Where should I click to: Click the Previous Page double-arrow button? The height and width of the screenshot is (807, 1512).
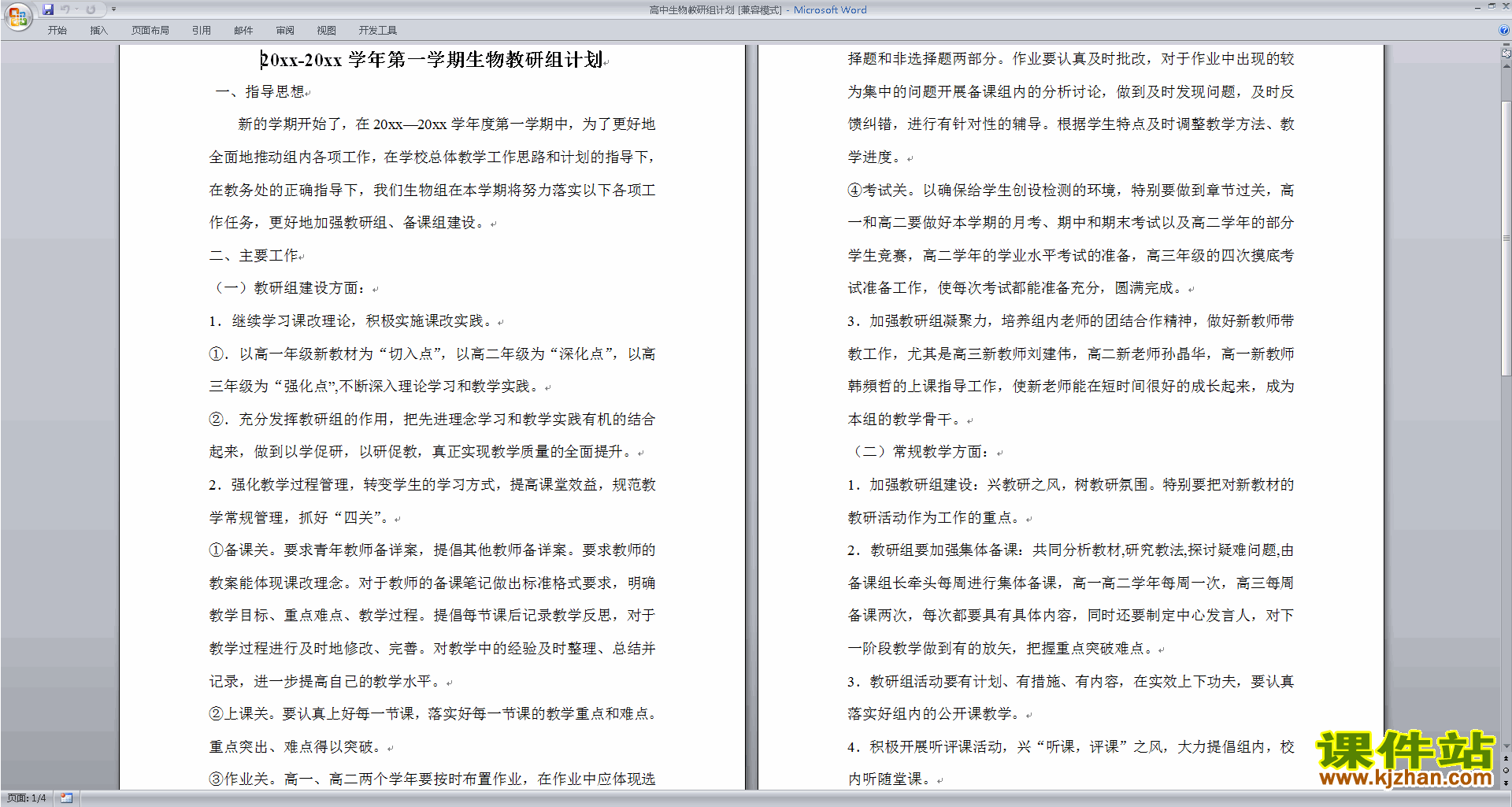pyautogui.click(x=1506, y=759)
